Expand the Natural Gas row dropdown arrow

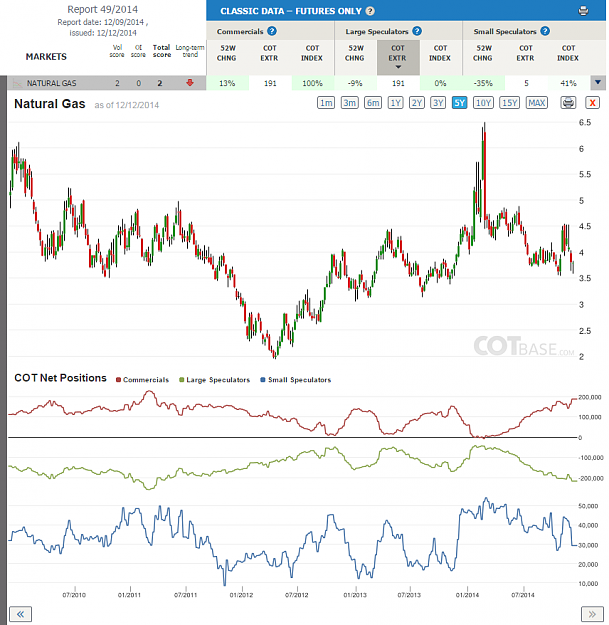click(597, 83)
